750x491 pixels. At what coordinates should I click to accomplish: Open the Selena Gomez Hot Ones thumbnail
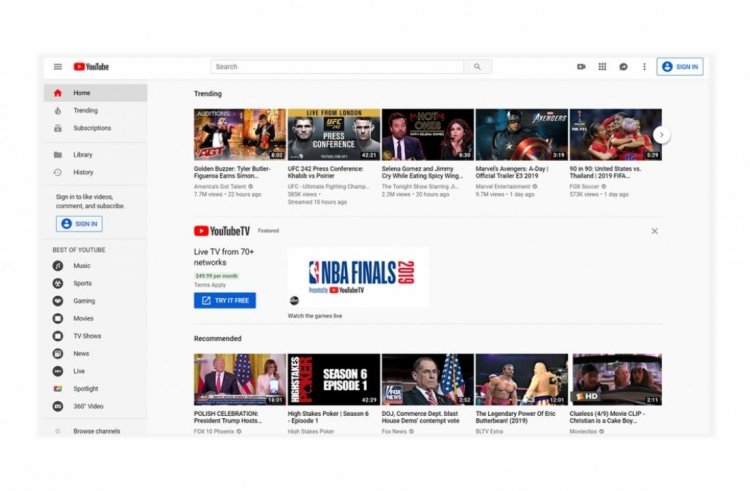428,134
